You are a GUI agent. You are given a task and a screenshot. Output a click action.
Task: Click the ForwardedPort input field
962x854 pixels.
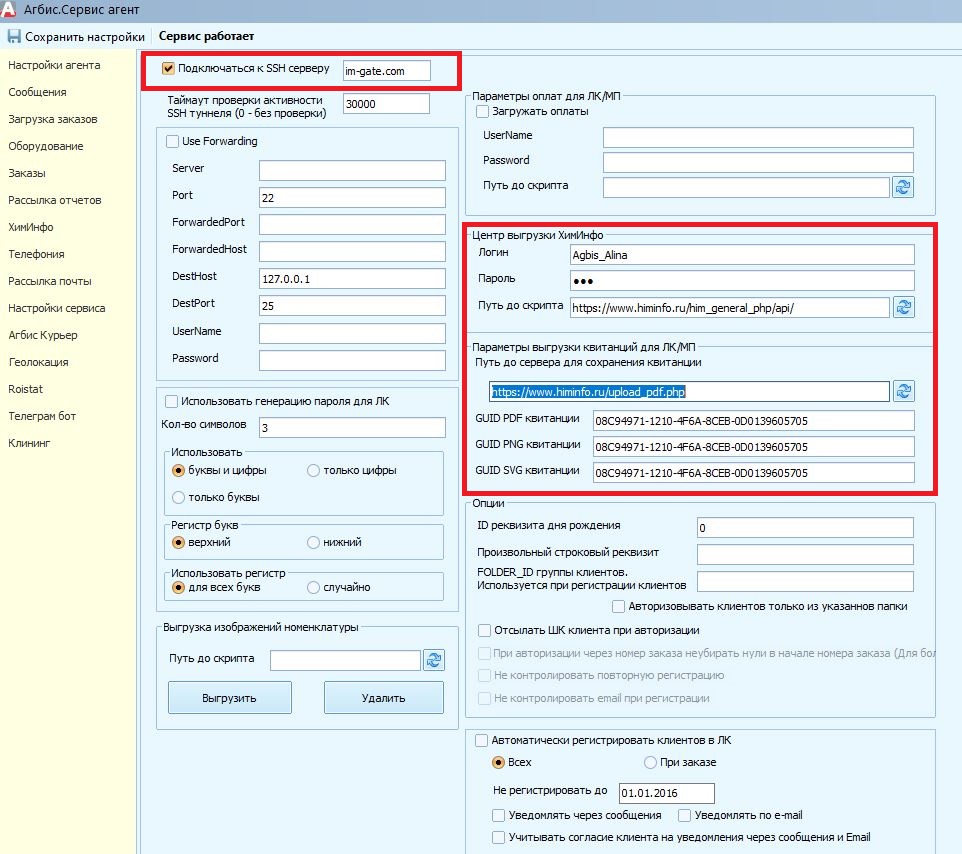pos(352,224)
